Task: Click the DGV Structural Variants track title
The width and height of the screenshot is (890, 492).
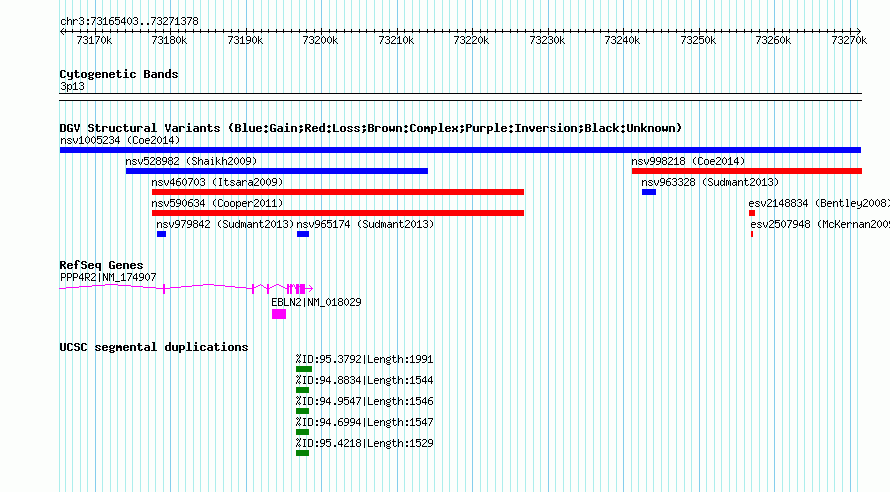Action: 371,128
